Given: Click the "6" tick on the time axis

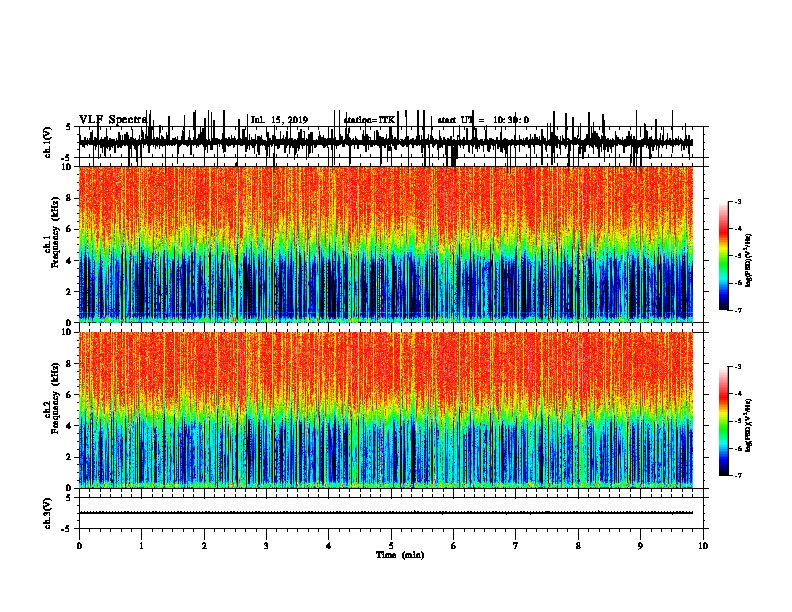Looking at the screenshot, I should [x=454, y=546].
